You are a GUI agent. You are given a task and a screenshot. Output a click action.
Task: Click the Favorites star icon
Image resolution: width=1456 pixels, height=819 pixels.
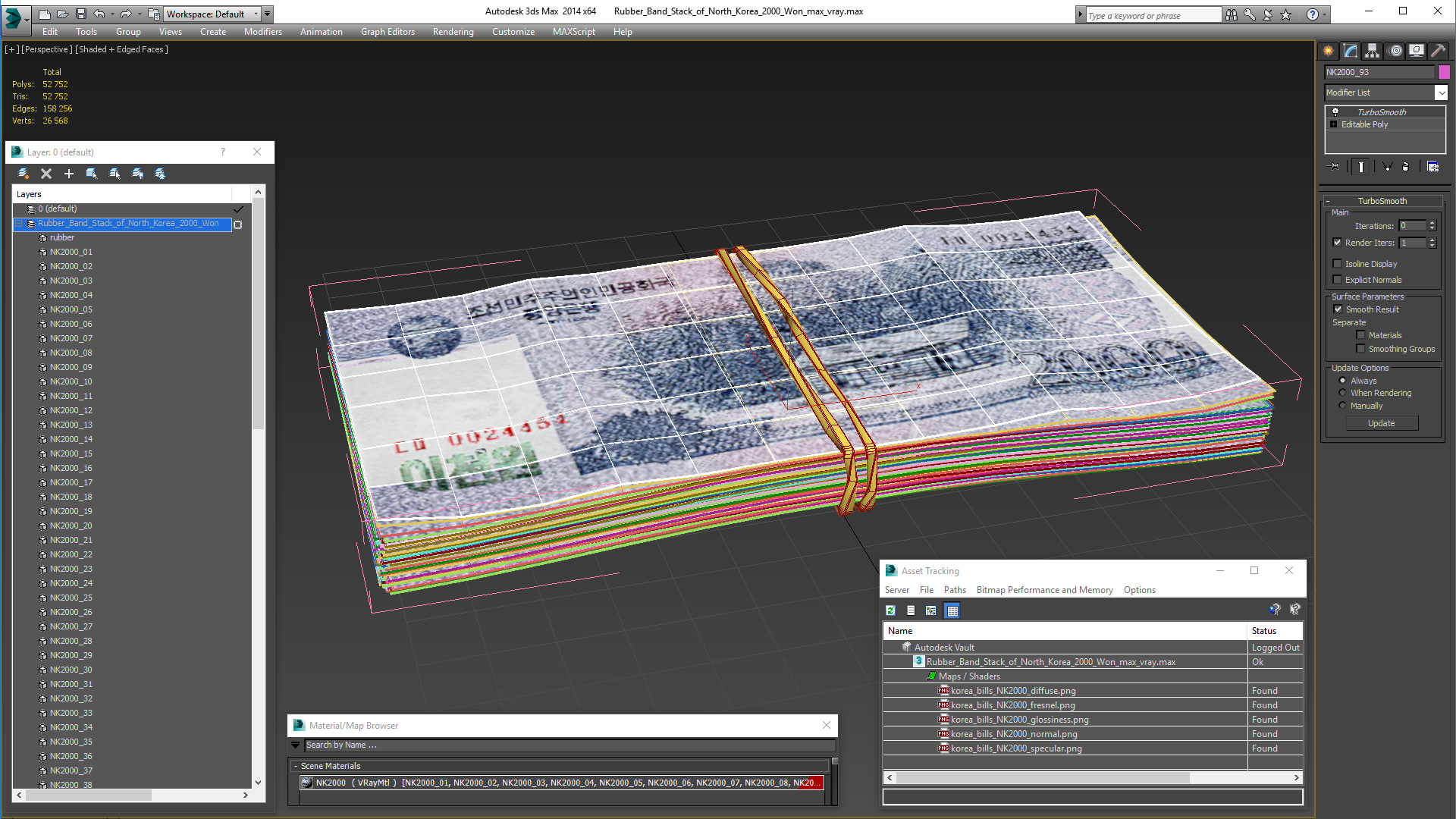click(x=1285, y=14)
